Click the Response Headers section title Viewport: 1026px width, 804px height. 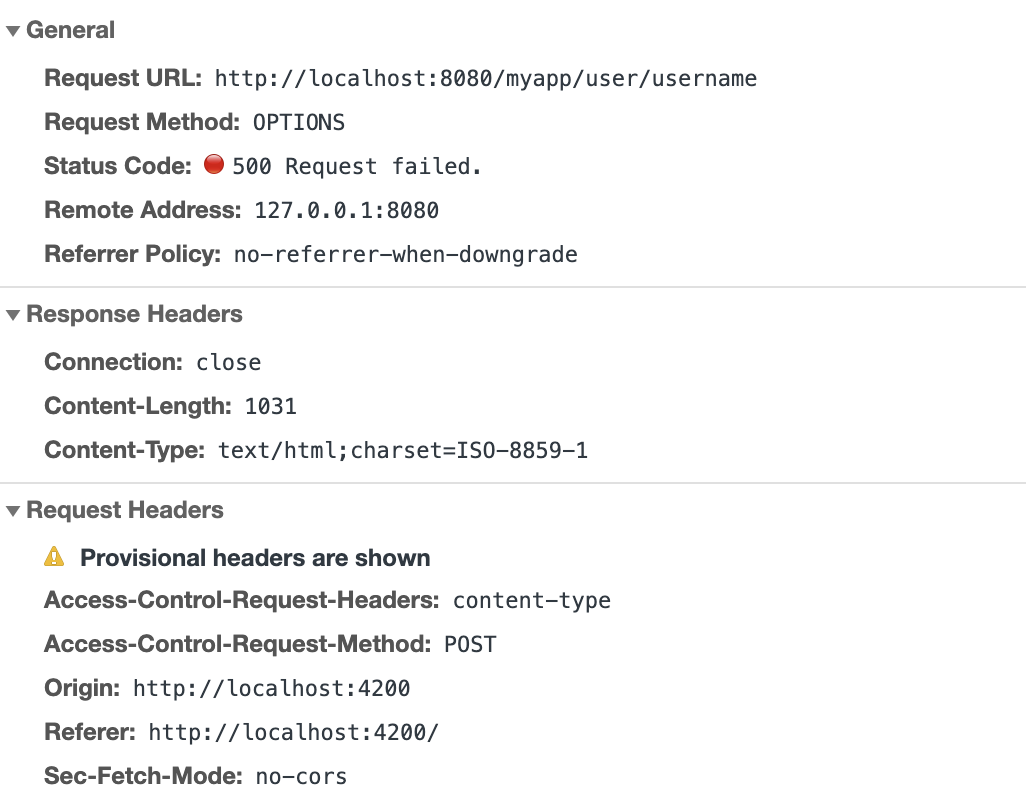pos(134,315)
